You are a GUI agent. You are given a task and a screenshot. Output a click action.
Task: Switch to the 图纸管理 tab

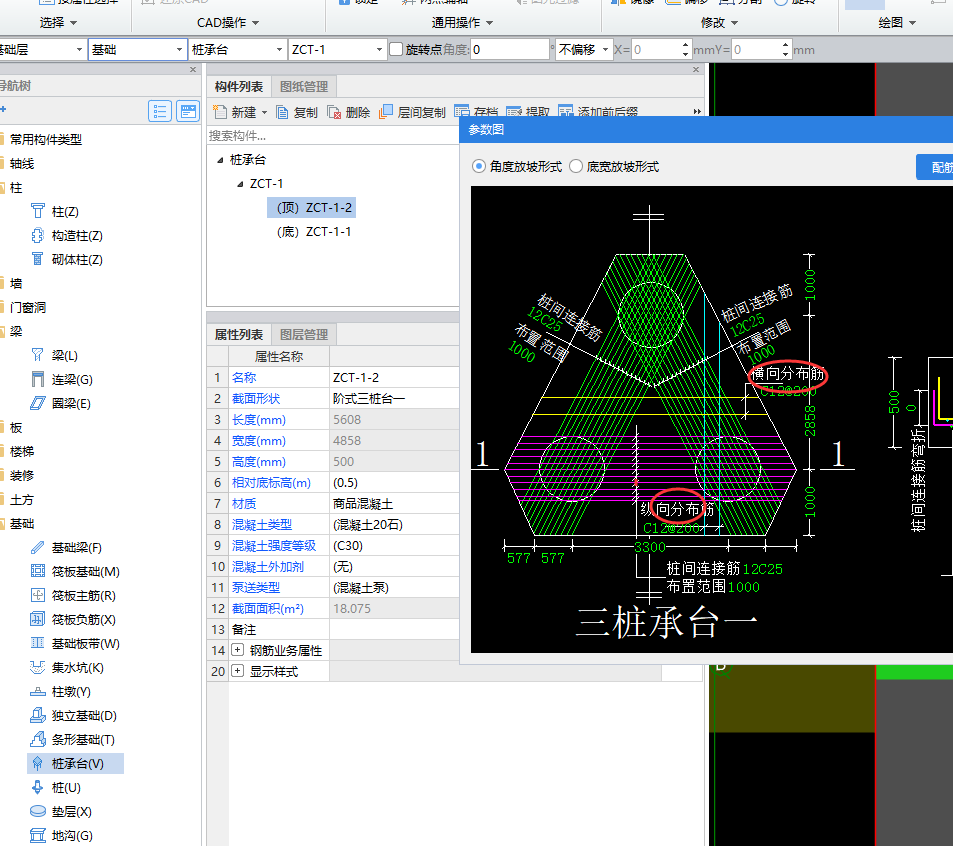point(304,87)
